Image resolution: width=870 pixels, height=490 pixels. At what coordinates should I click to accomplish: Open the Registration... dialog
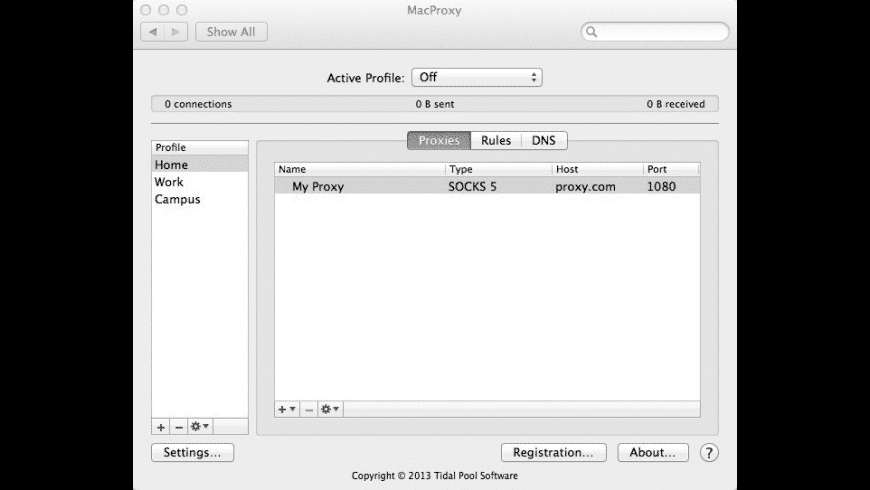coord(554,453)
